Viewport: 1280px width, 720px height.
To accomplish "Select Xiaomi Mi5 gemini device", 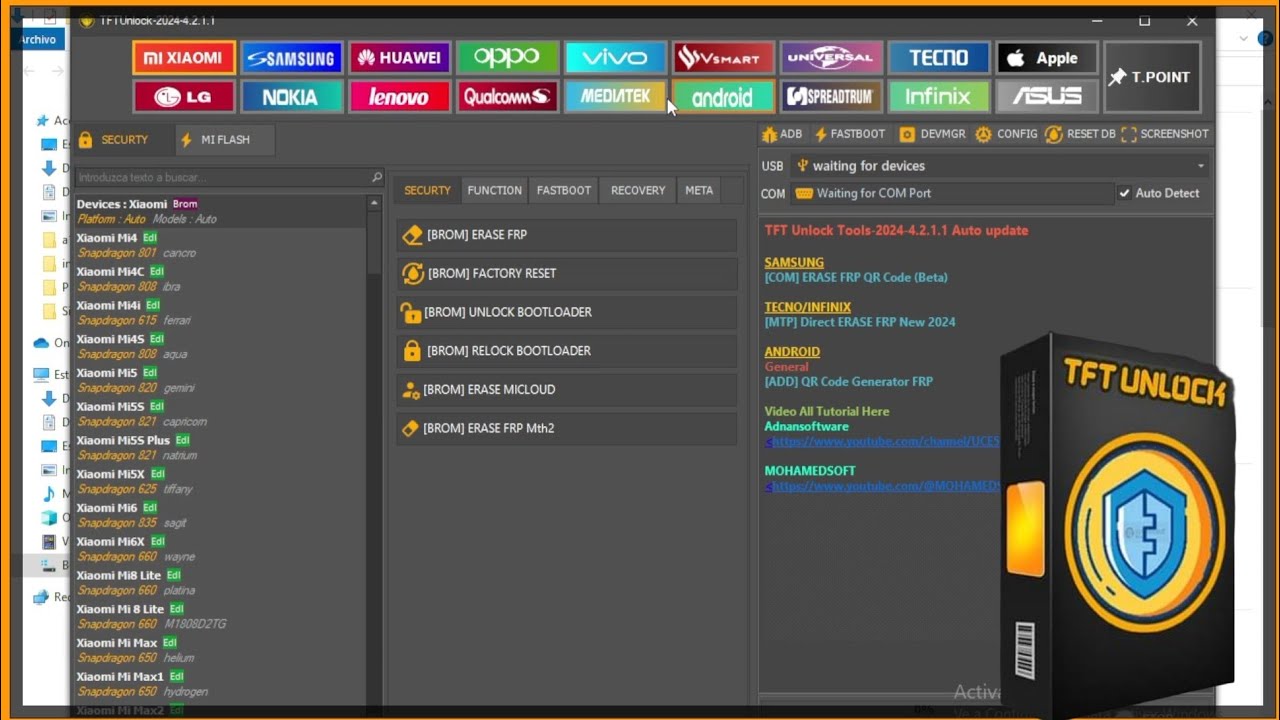I will (220, 380).
